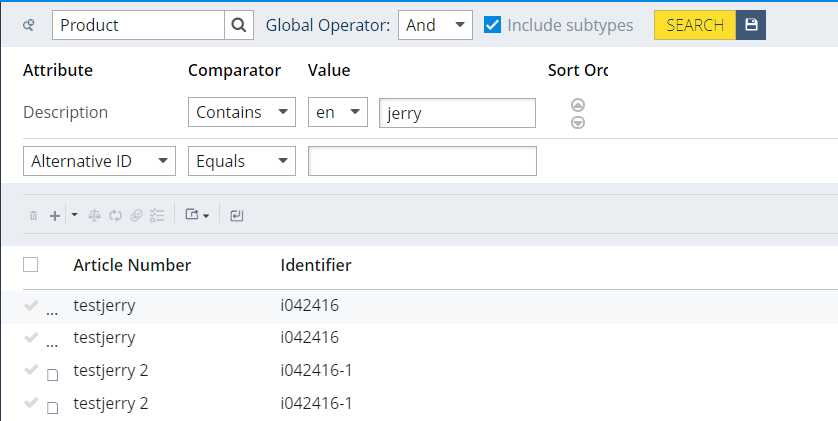This screenshot has height=421, width=838.
Task: Click the balance scale compare icon
Action: pyautogui.click(x=95, y=215)
